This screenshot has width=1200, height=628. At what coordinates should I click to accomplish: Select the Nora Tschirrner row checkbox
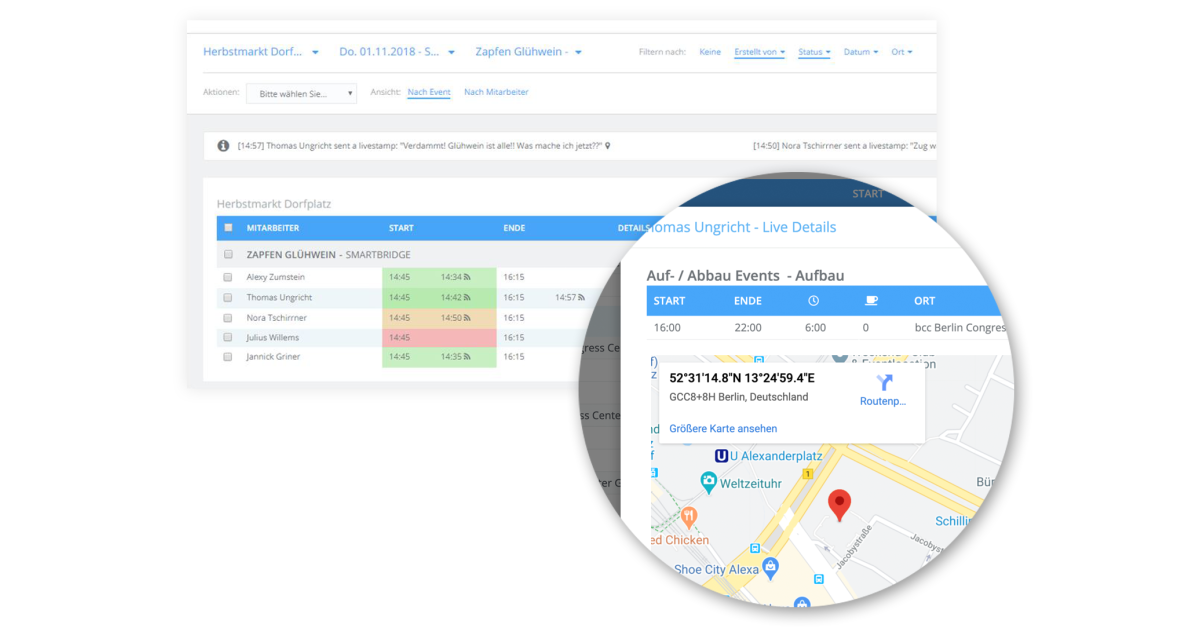coord(228,317)
